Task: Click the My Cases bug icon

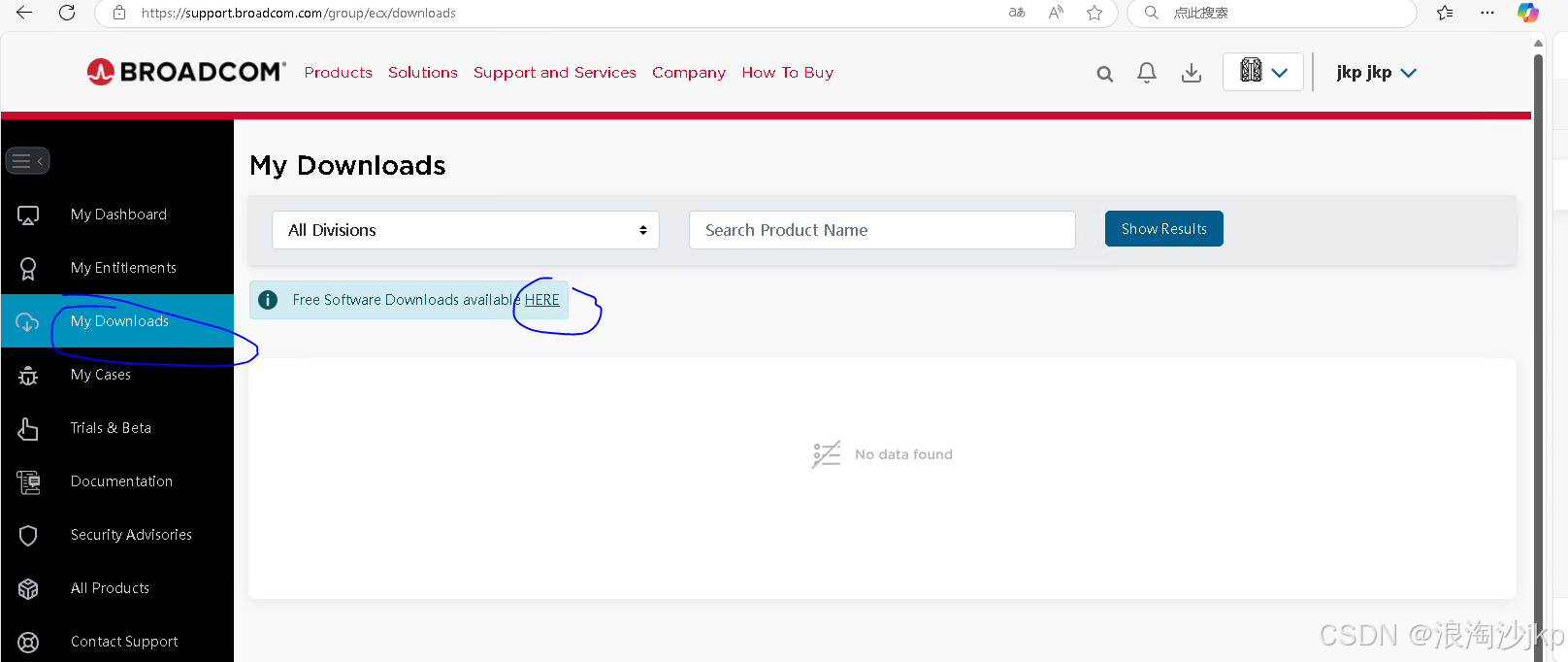Action: [x=28, y=376]
